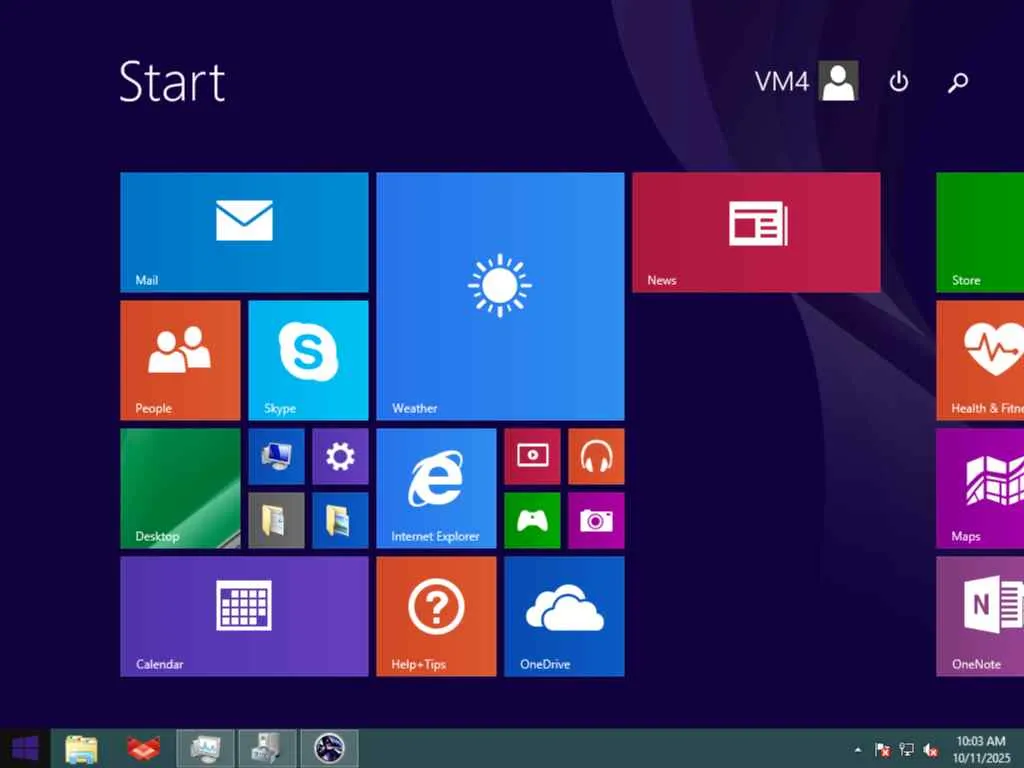Open the This PC computer tile
1024x768 pixels.
tap(276, 456)
